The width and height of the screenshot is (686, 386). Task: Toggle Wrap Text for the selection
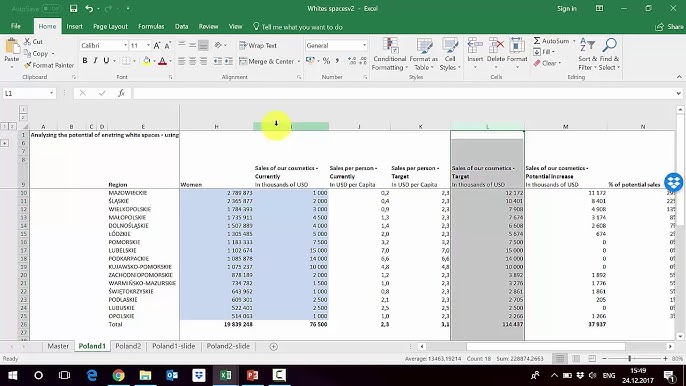[258, 46]
